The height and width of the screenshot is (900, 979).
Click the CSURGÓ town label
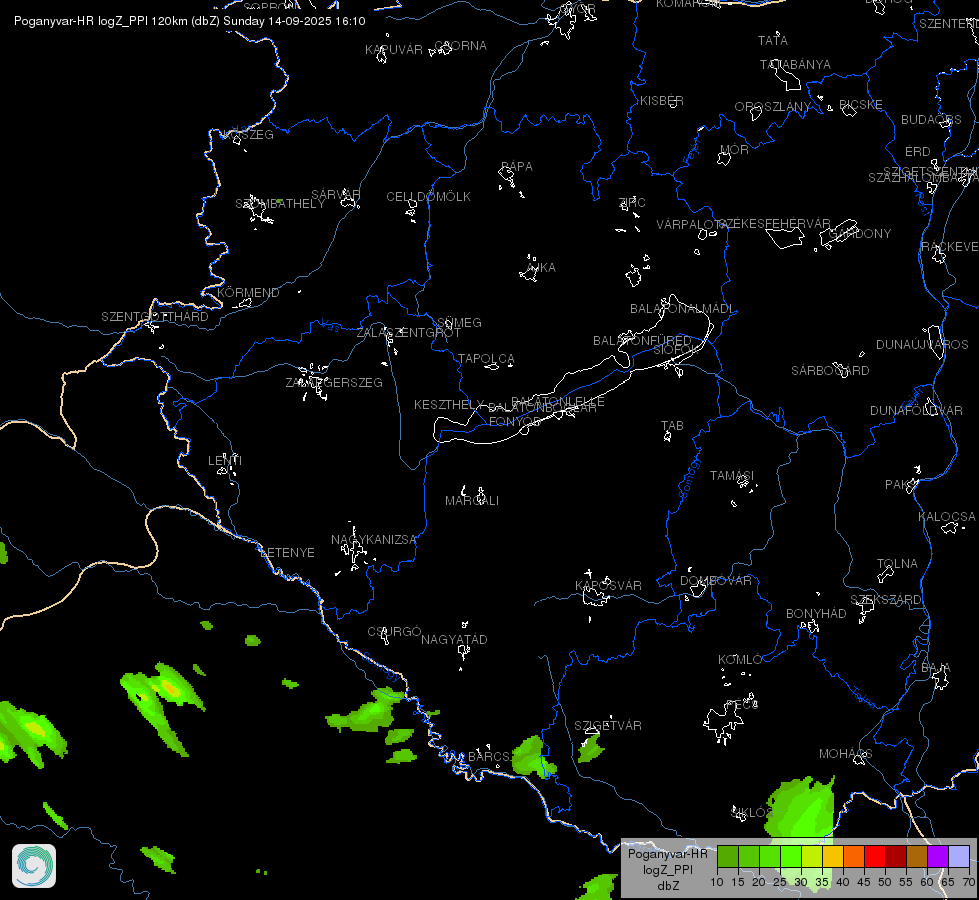coord(394,632)
